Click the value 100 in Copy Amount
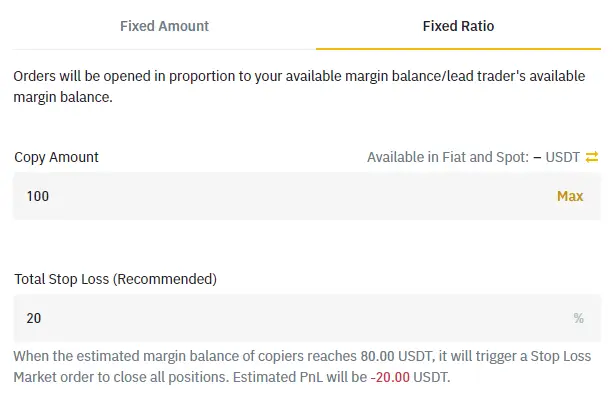 [x=38, y=196]
